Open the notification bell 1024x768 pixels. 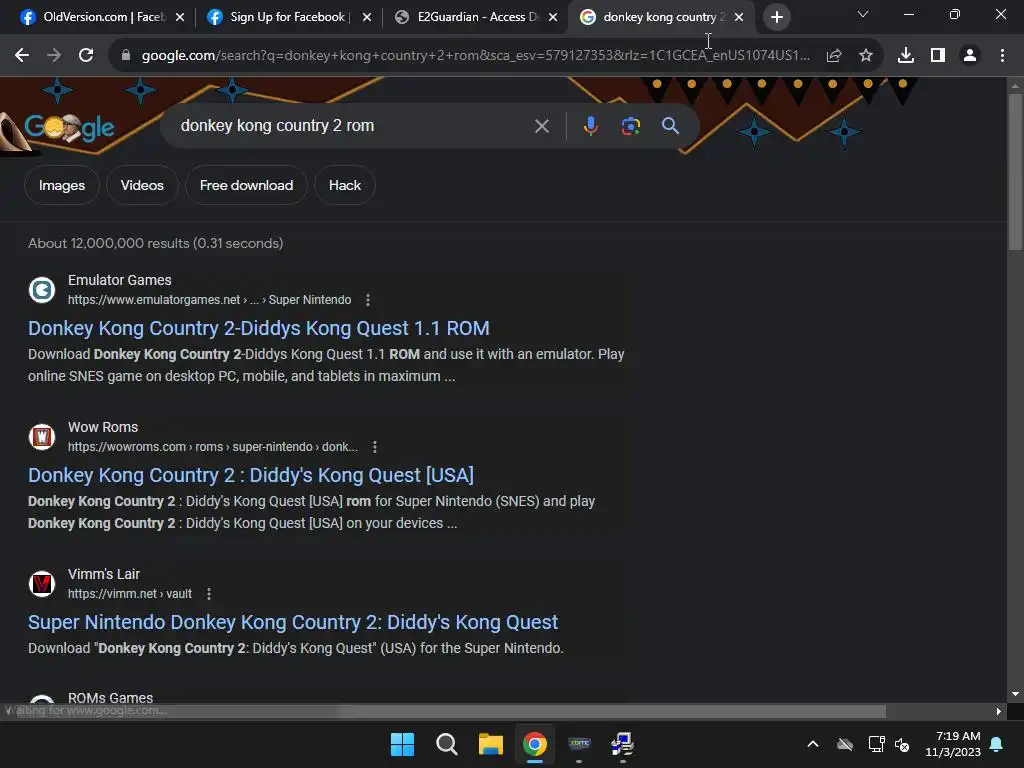pos(997,744)
